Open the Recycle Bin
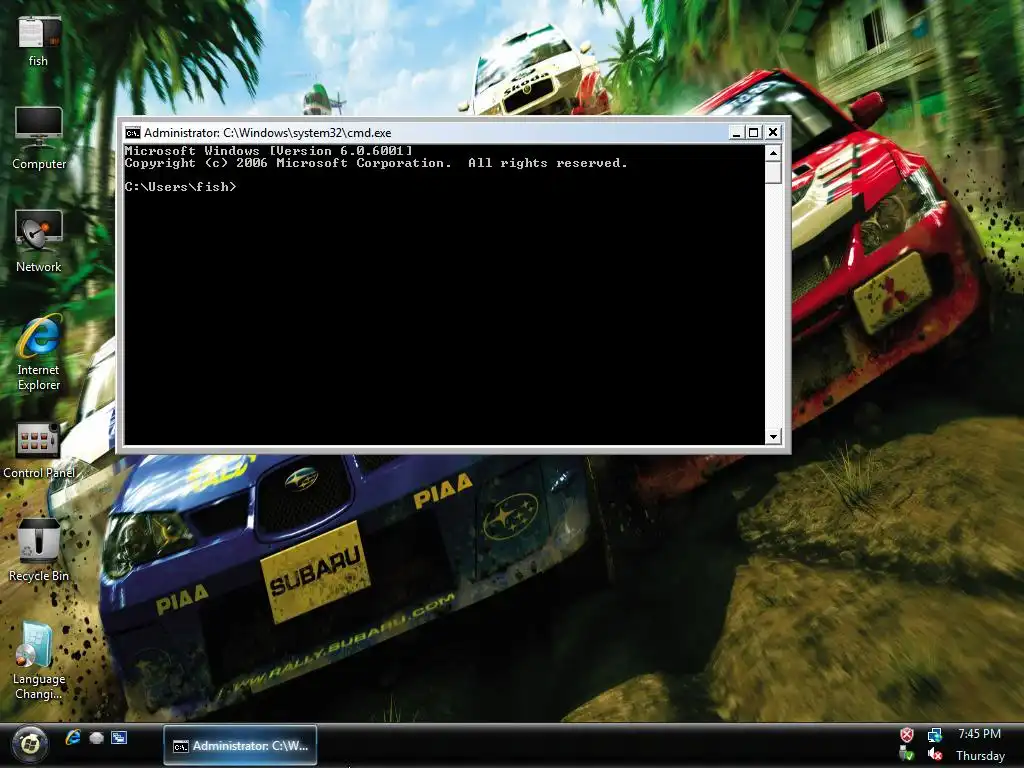Screen dimensions: 1024x768 [39, 551]
